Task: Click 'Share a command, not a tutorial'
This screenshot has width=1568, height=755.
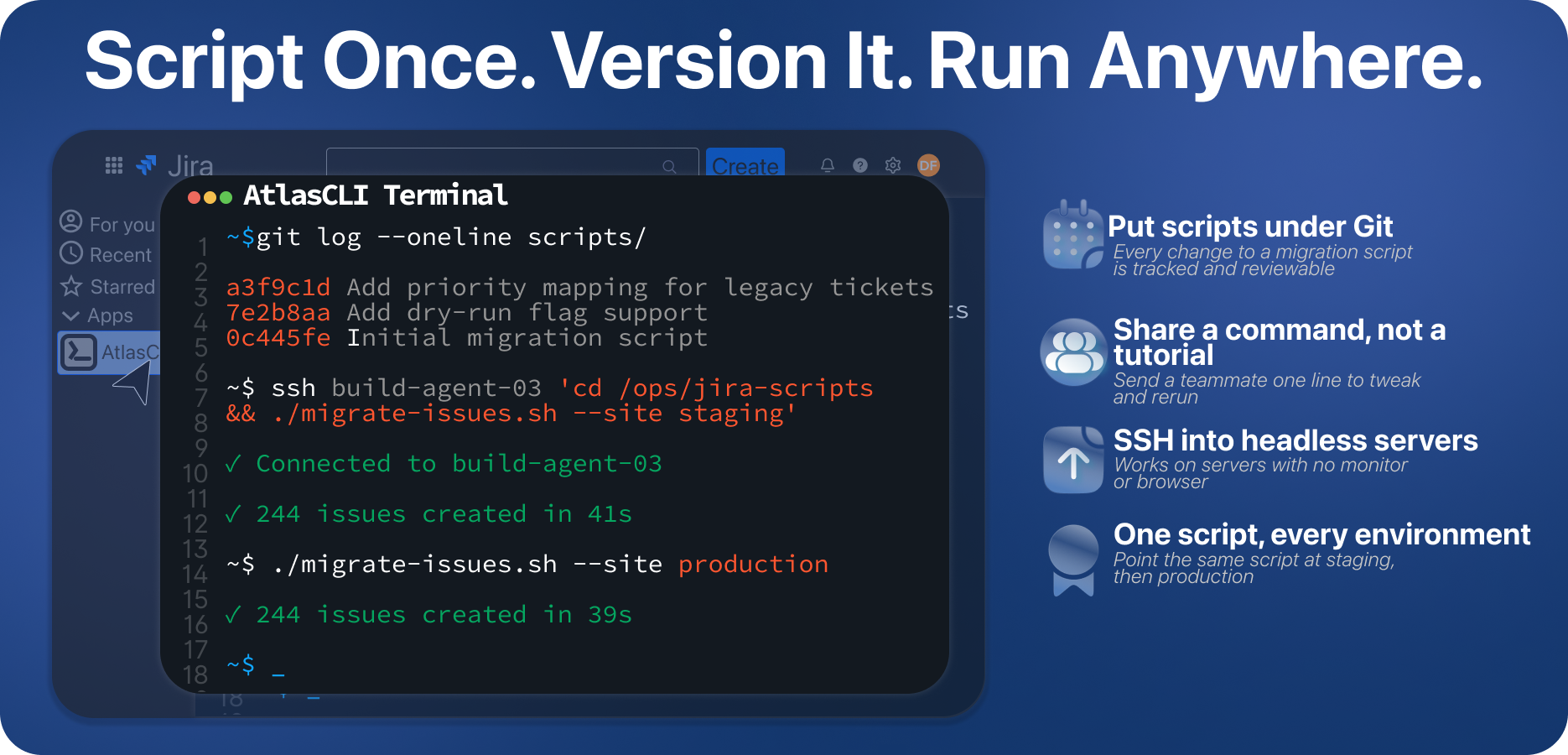Action: point(1280,342)
